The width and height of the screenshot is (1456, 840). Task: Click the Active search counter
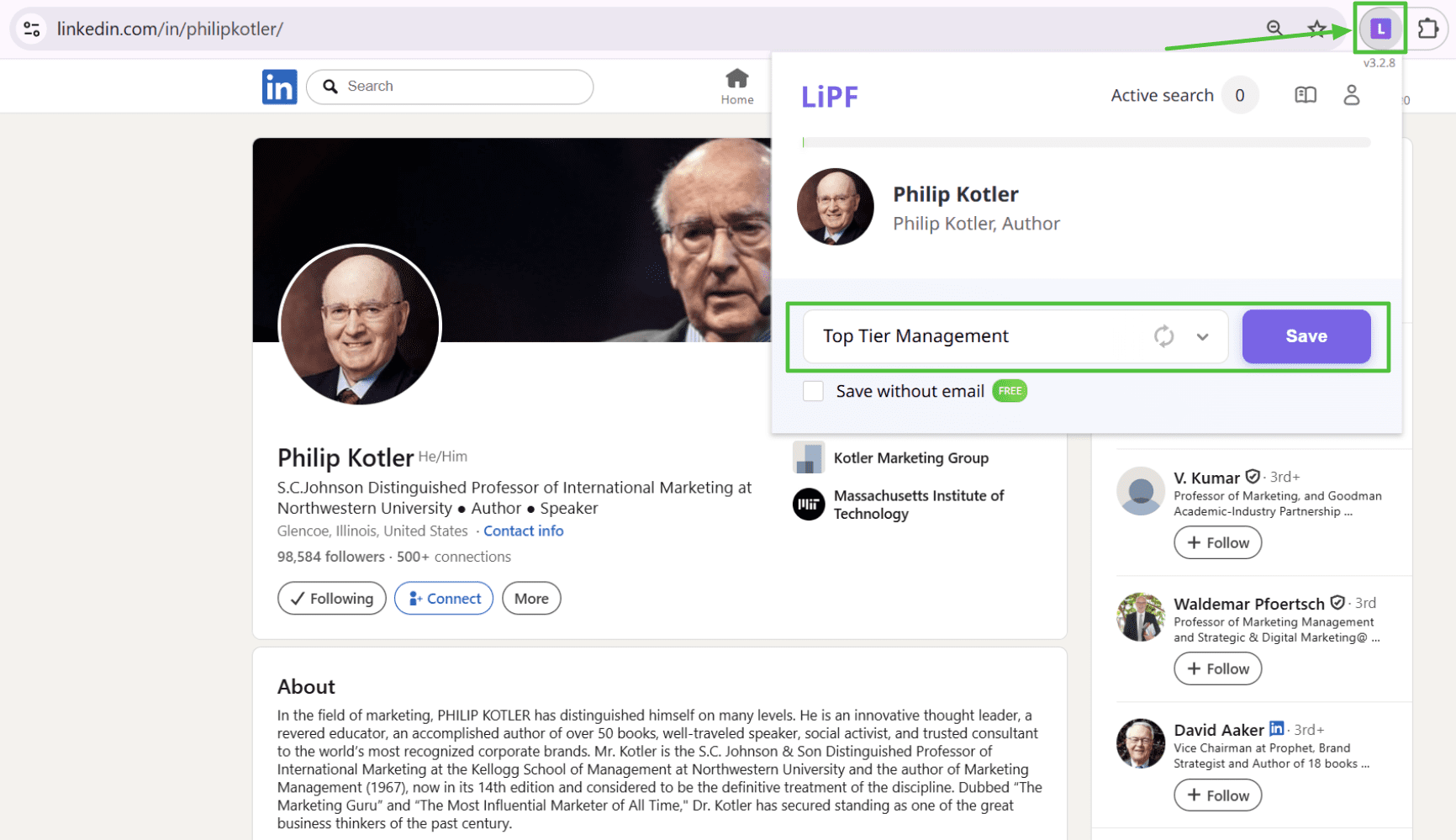[1239, 95]
